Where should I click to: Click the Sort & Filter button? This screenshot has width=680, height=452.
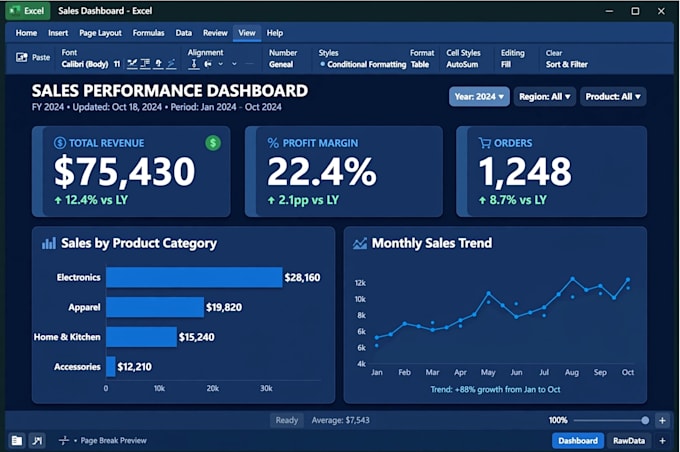click(566, 65)
